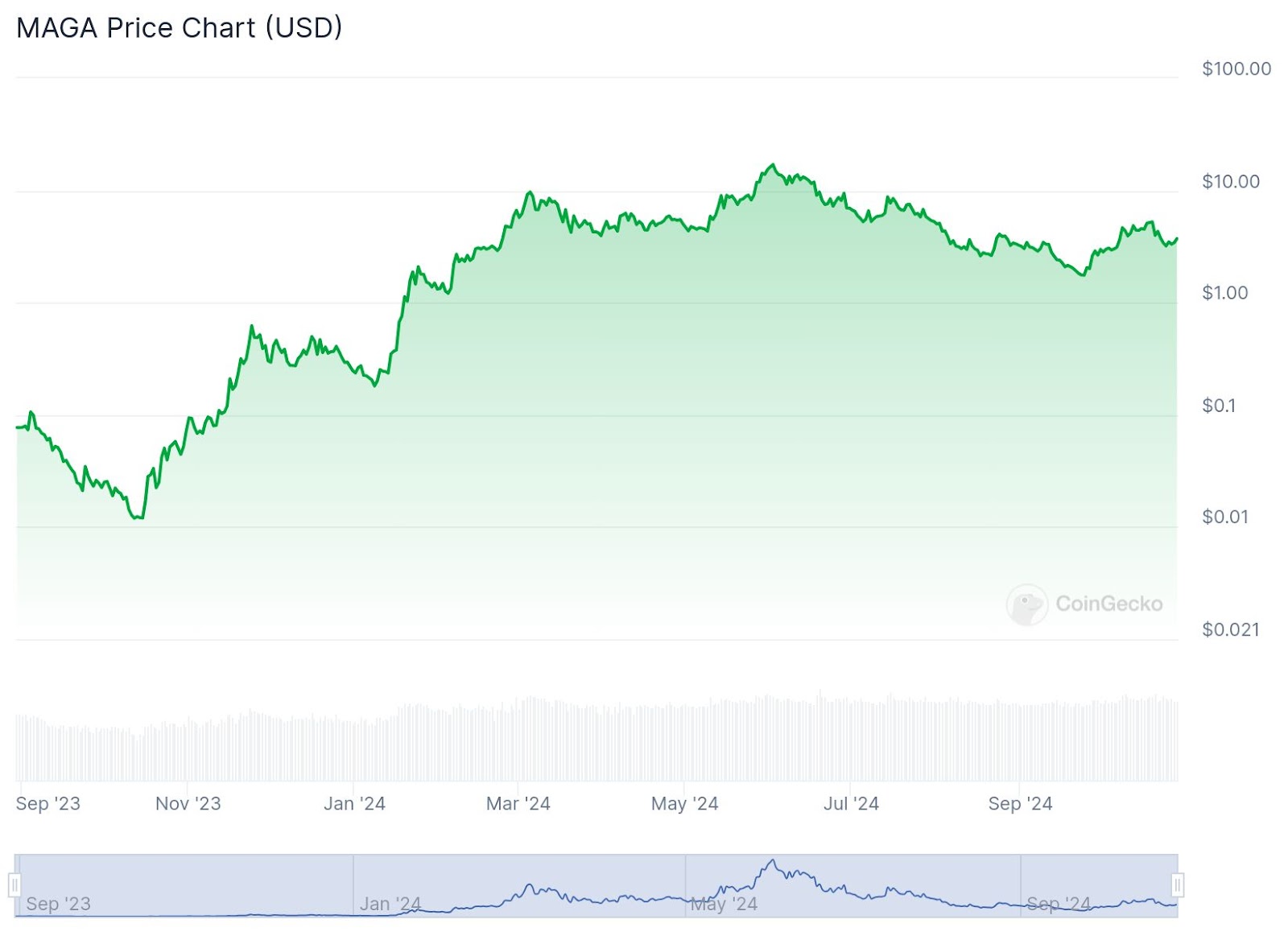Click the $1.00 price axis label

(1224, 293)
